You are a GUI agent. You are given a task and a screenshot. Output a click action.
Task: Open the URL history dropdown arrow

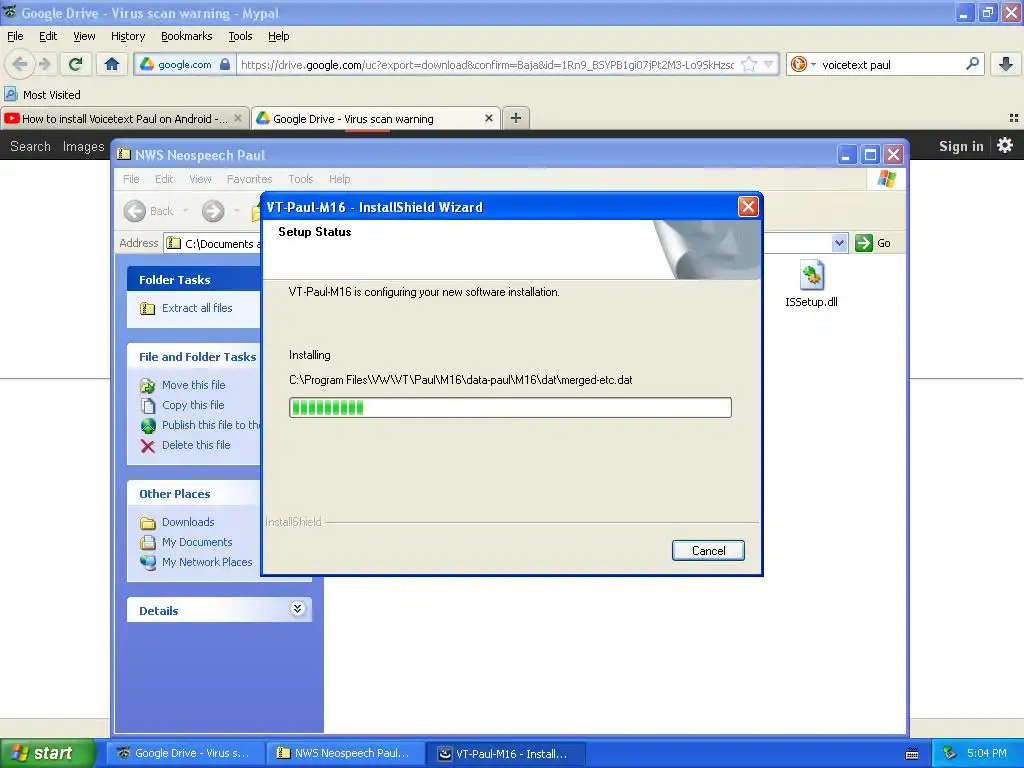point(769,64)
